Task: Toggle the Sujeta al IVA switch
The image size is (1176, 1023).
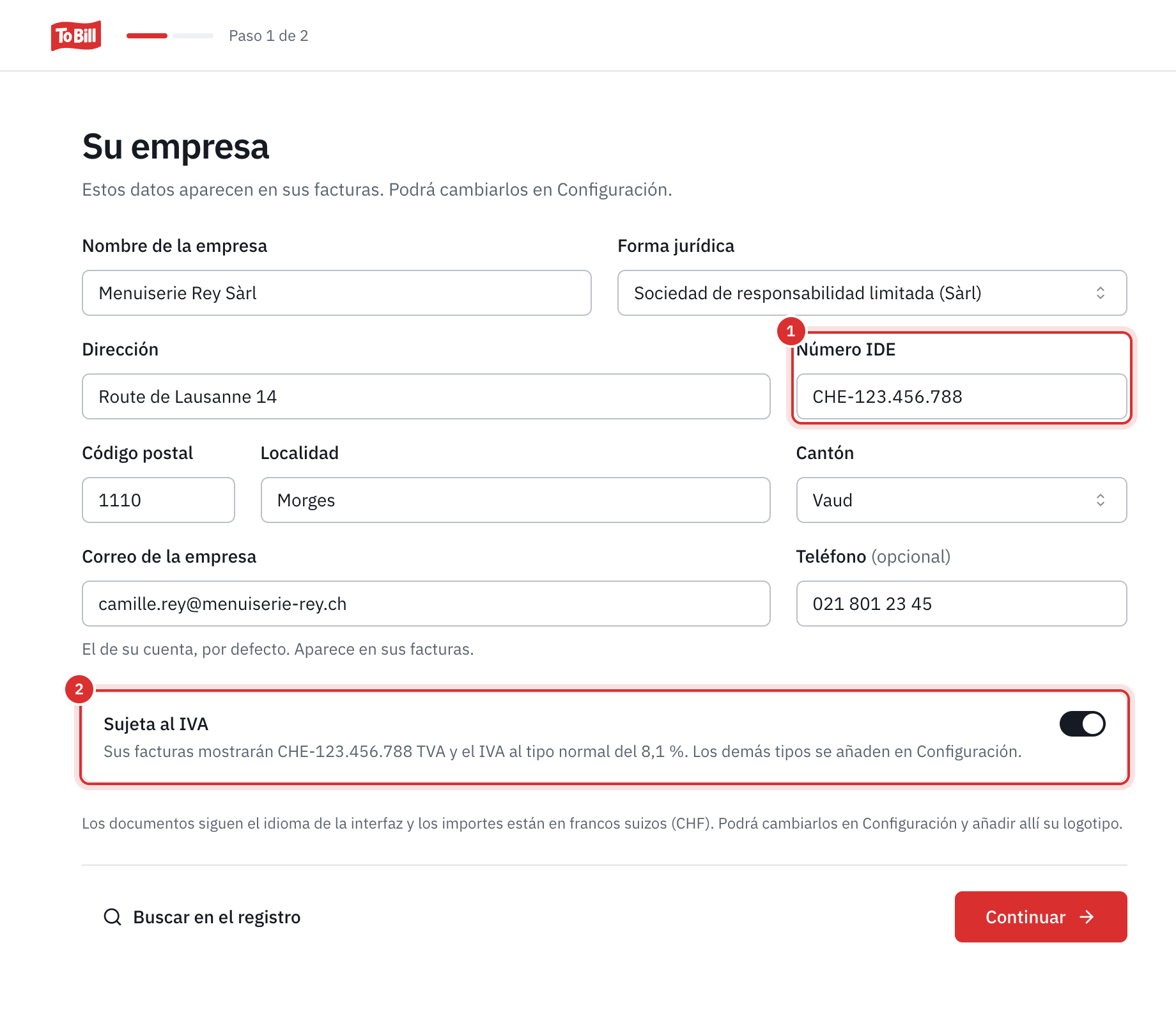Action: (1082, 724)
